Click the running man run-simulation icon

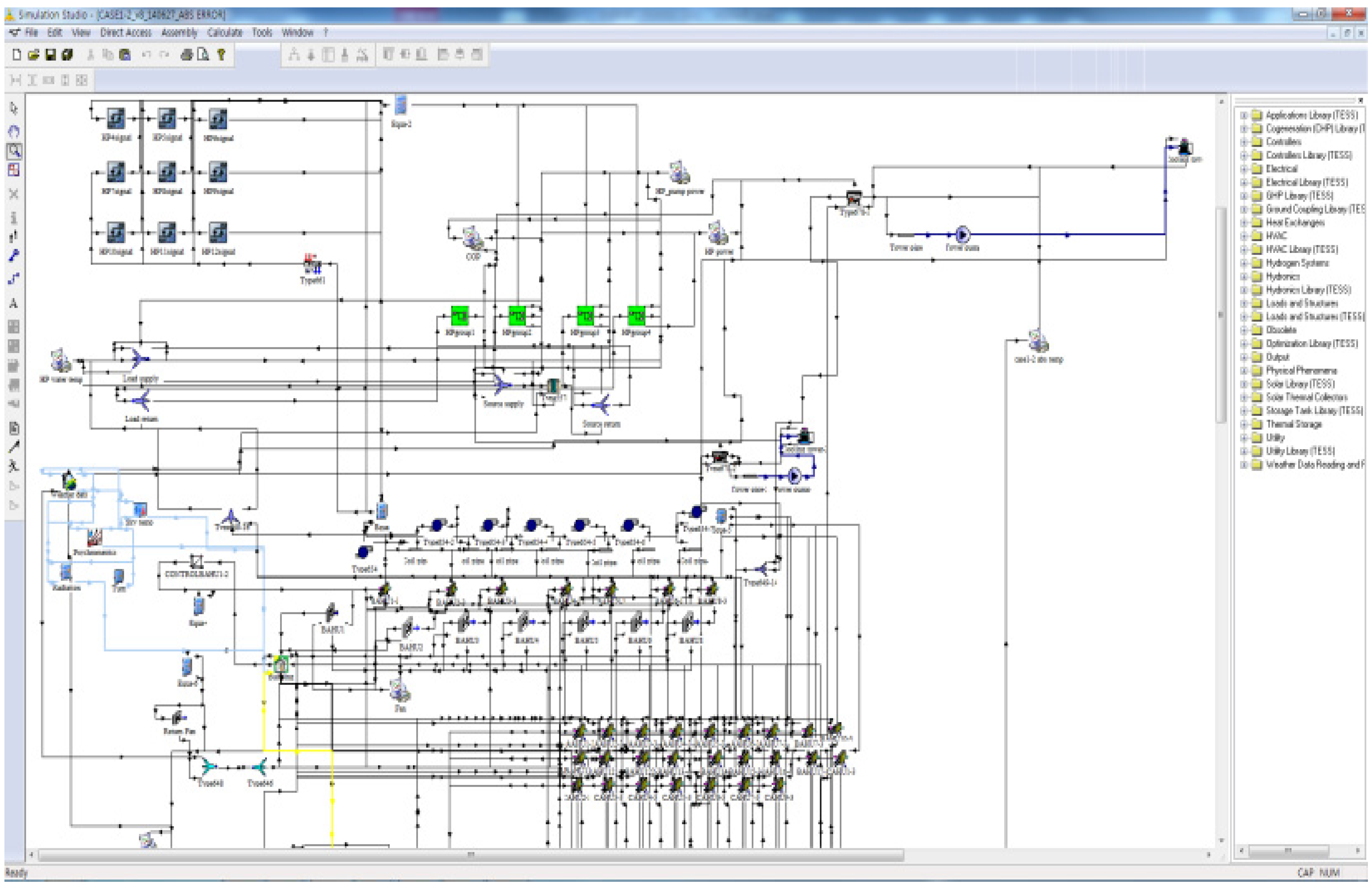(x=14, y=466)
